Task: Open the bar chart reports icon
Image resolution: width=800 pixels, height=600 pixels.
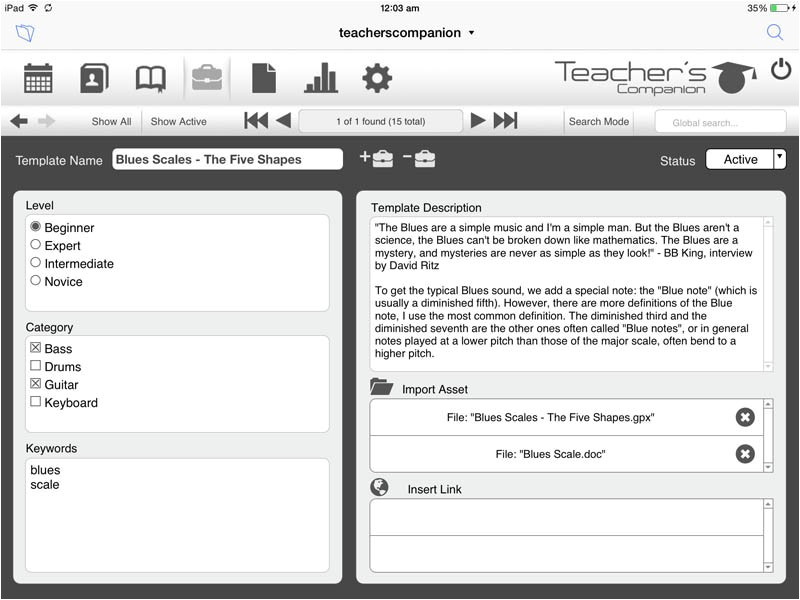Action: click(321, 78)
